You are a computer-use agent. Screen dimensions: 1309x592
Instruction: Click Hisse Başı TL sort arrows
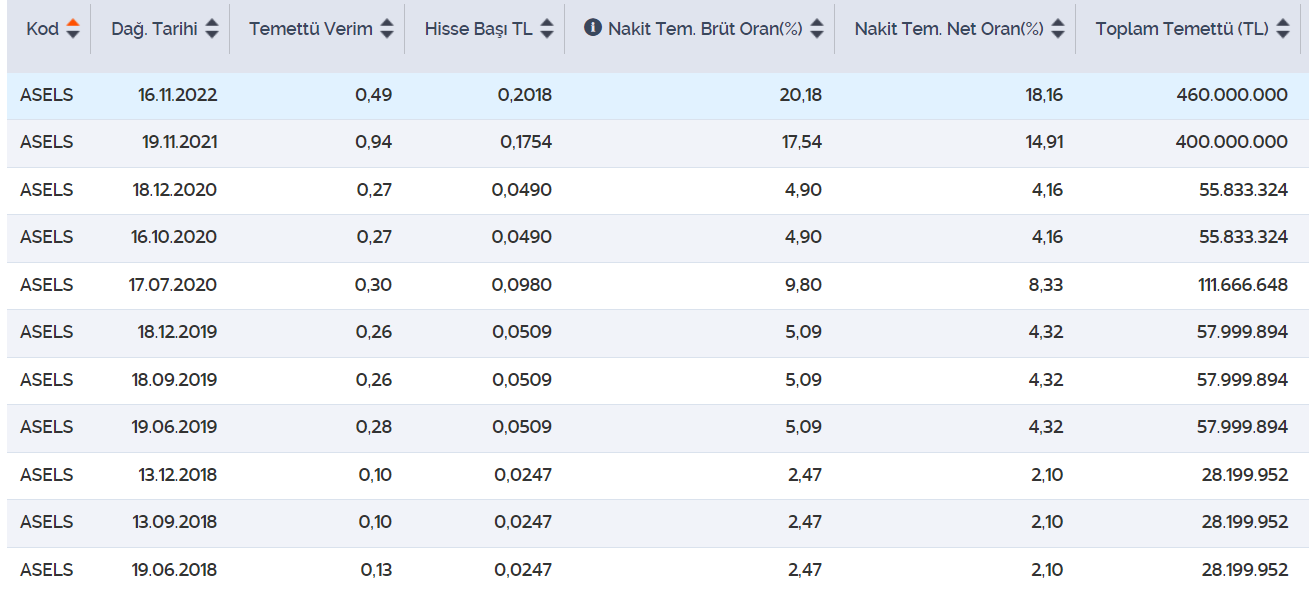click(546, 29)
